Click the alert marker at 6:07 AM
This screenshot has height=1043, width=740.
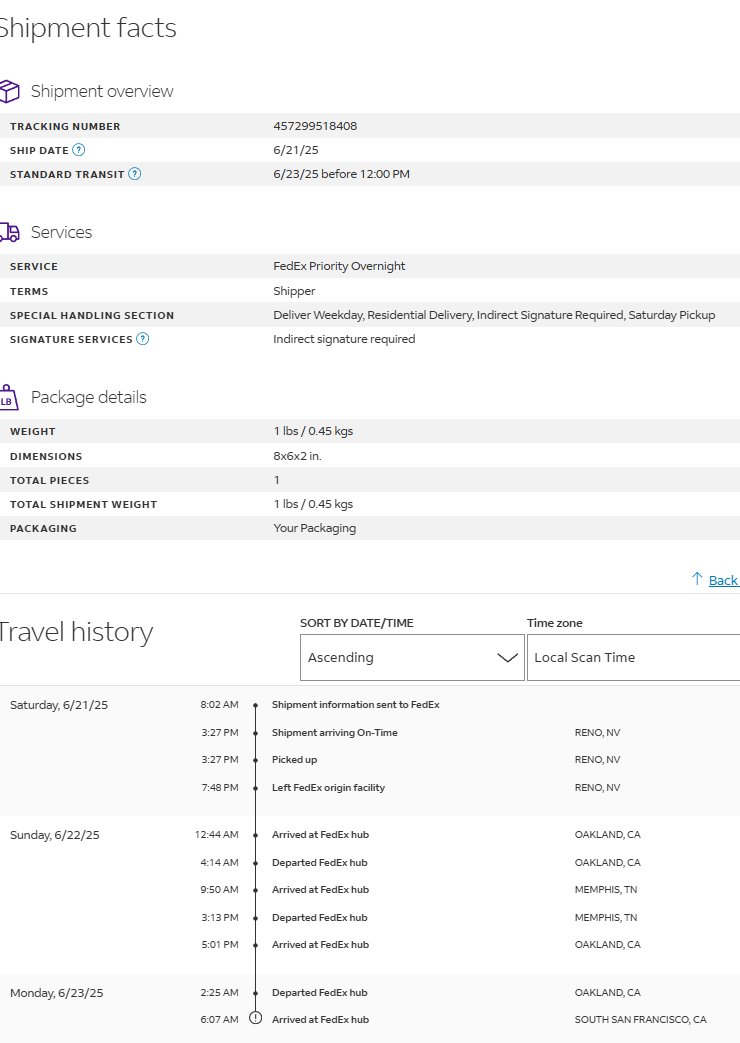(256, 1018)
